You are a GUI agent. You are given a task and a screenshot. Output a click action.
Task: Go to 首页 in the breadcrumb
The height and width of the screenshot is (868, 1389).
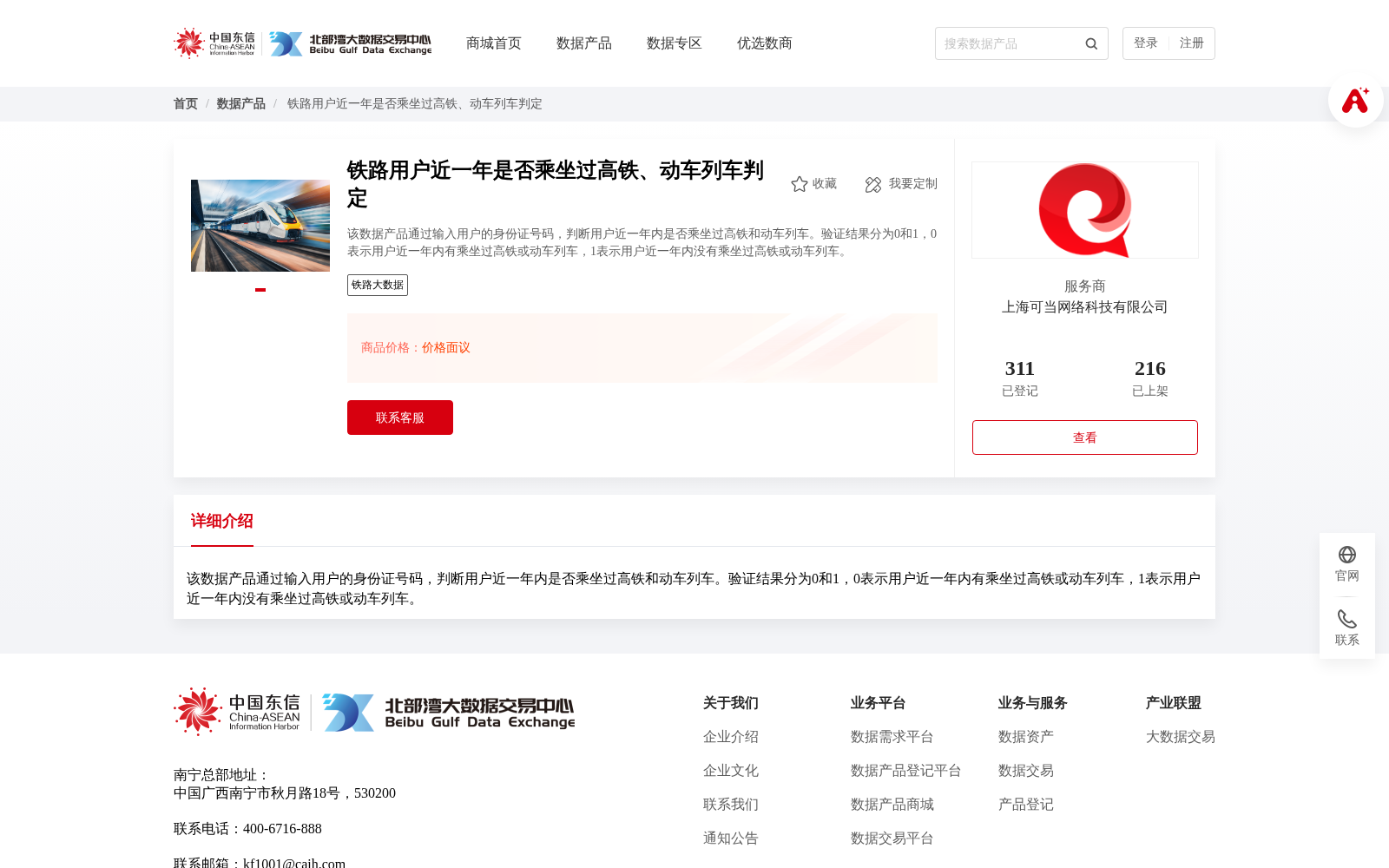186,103
